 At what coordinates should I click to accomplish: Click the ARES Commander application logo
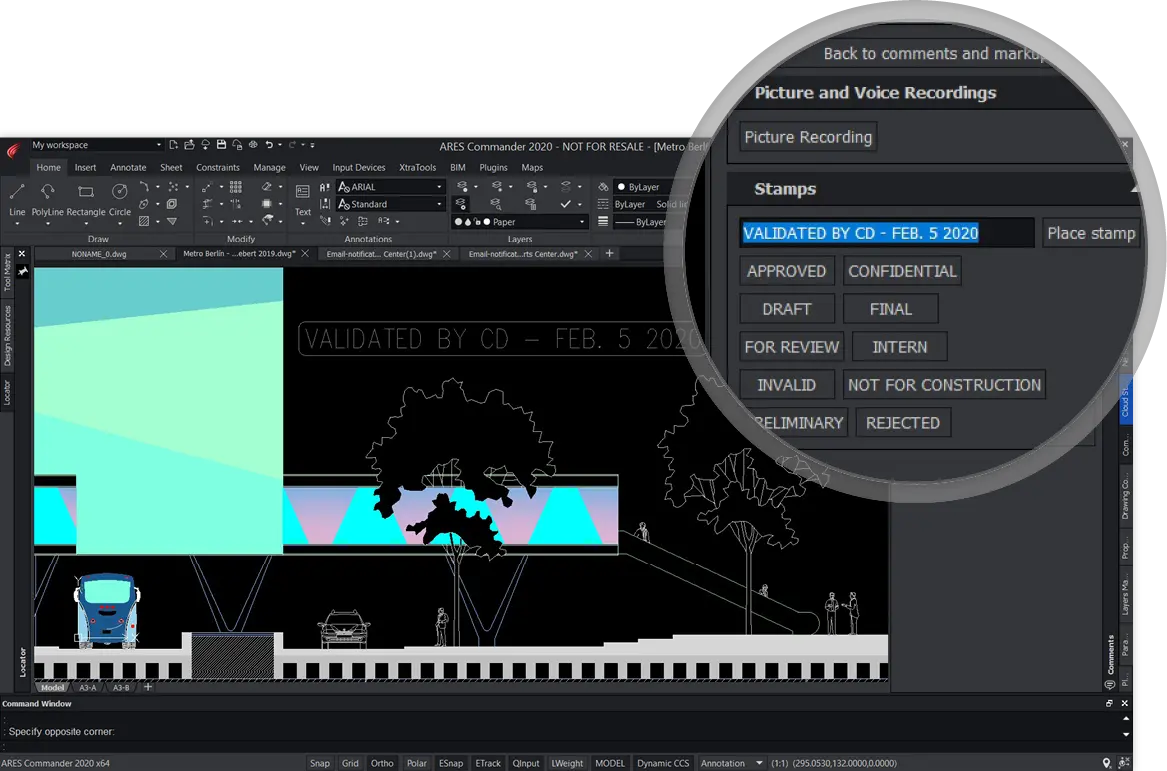[x=13, y=152]
